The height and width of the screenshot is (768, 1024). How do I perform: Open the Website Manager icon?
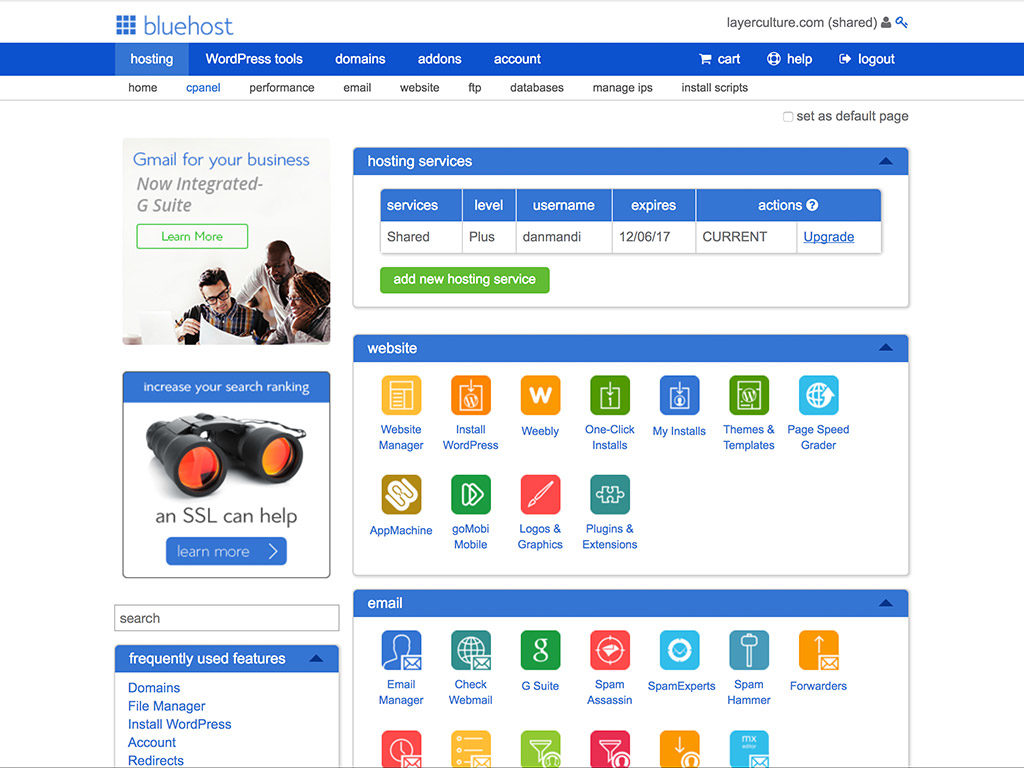tap(401, 395)
